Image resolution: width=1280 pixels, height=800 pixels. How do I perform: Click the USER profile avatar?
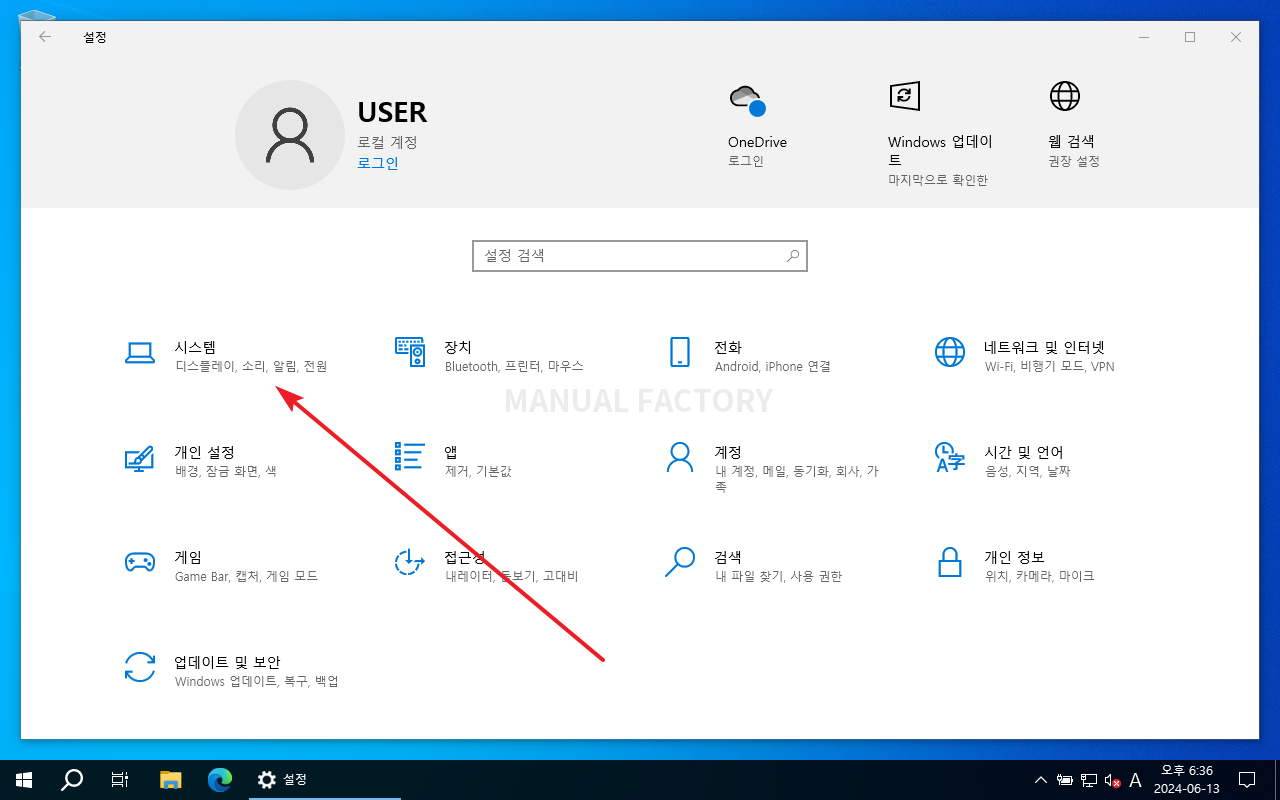point(290,135)
